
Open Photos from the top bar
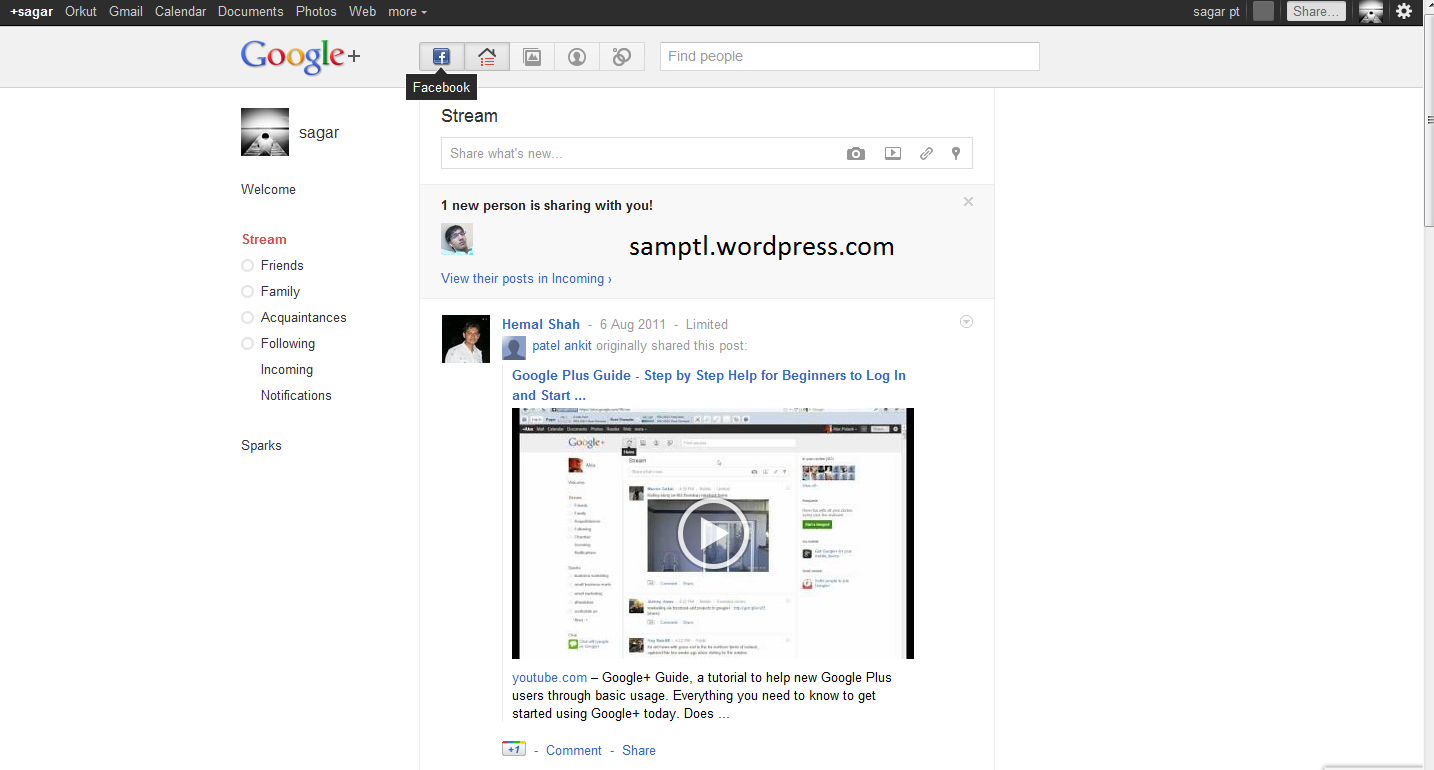[x=316, y=12]
